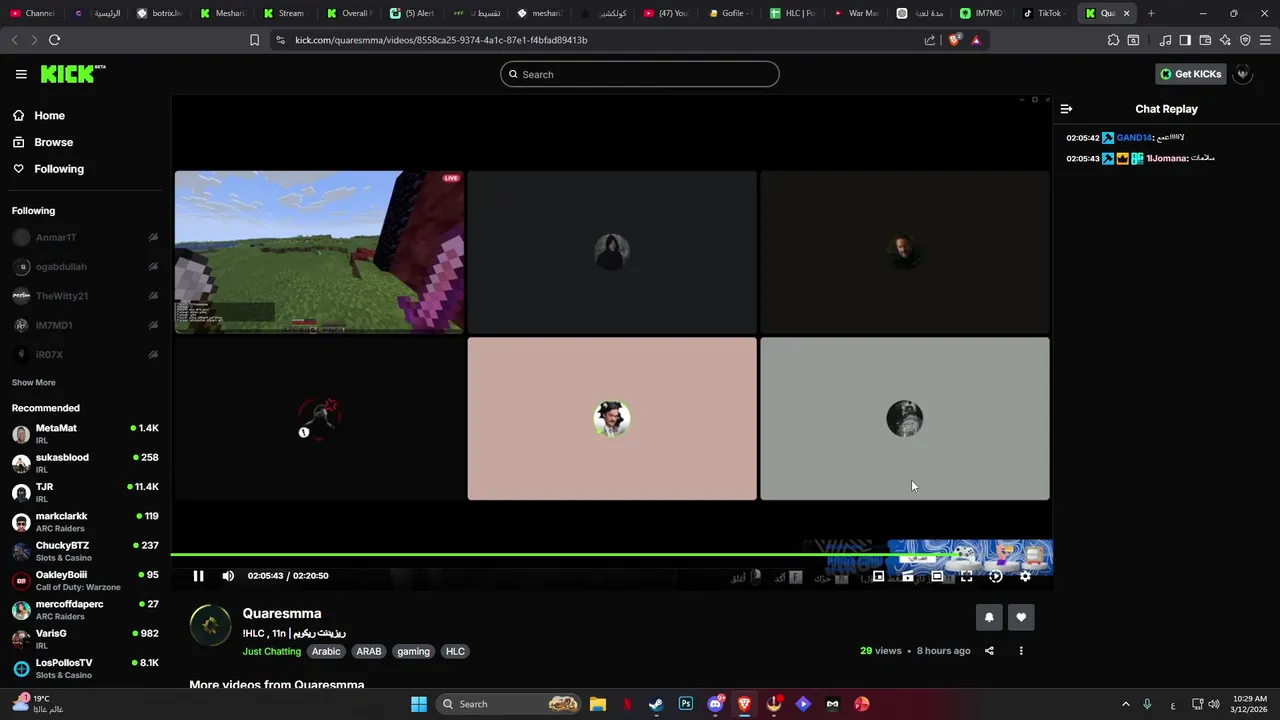Open followed channel ogabdullah
Screen dimensions: 1280x720
click(85, 267)
